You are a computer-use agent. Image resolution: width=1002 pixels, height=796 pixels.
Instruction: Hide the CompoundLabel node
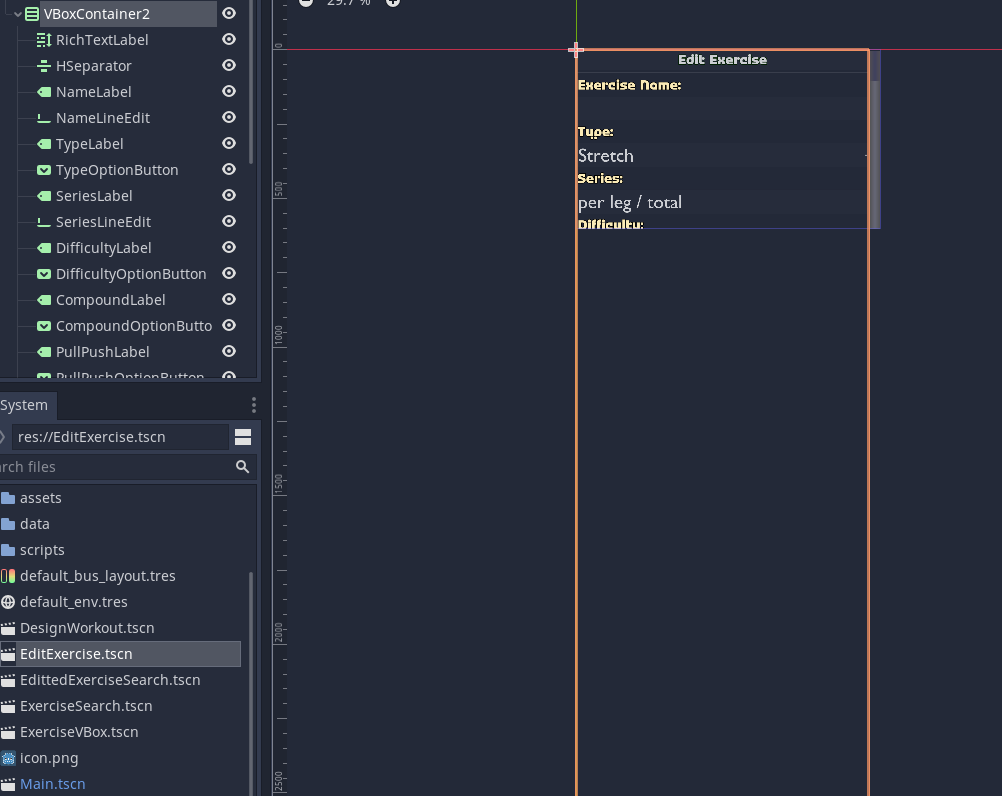(x=229, y=299)
